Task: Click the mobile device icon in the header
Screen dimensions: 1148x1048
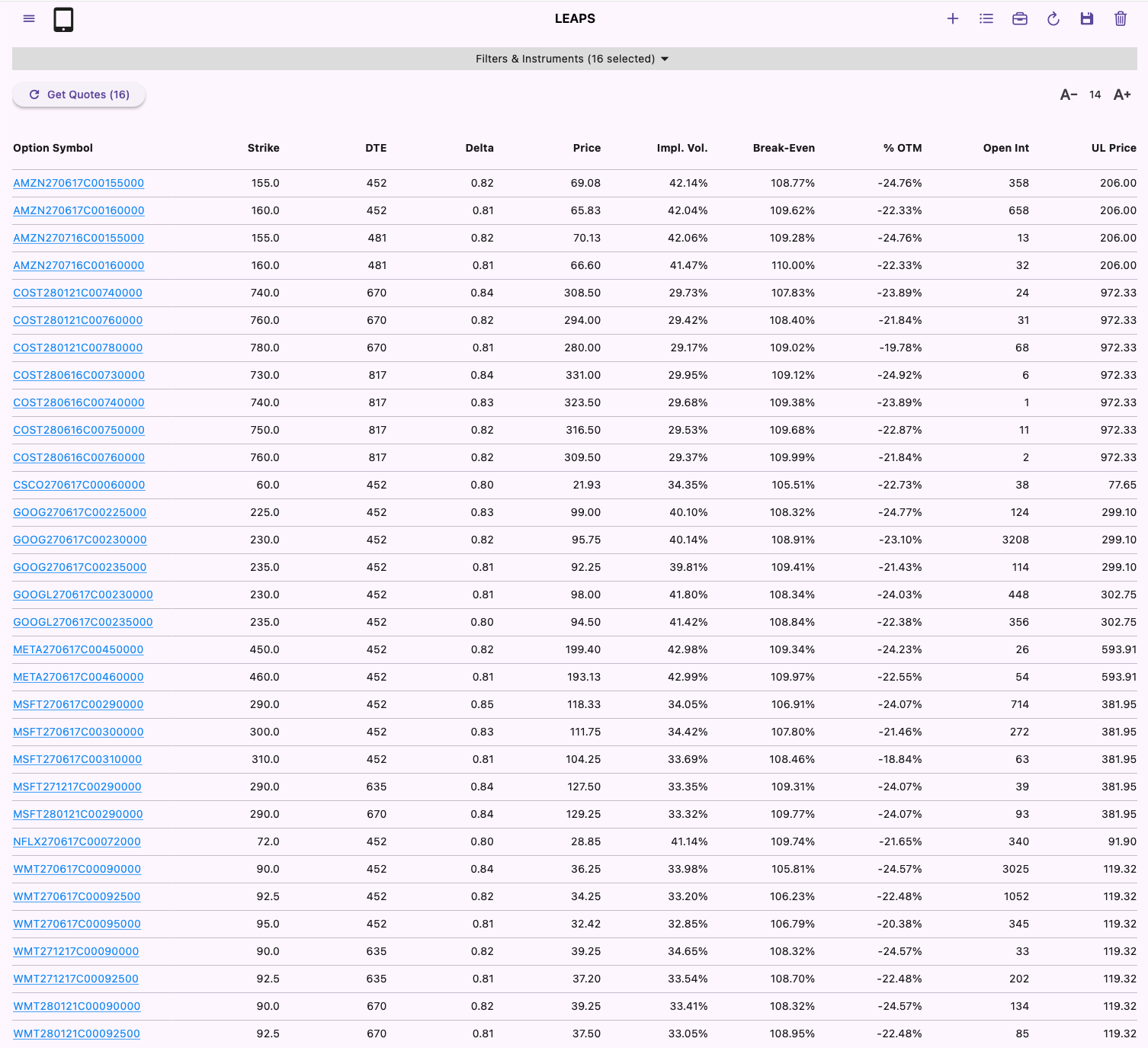Action: click(63, 19)
